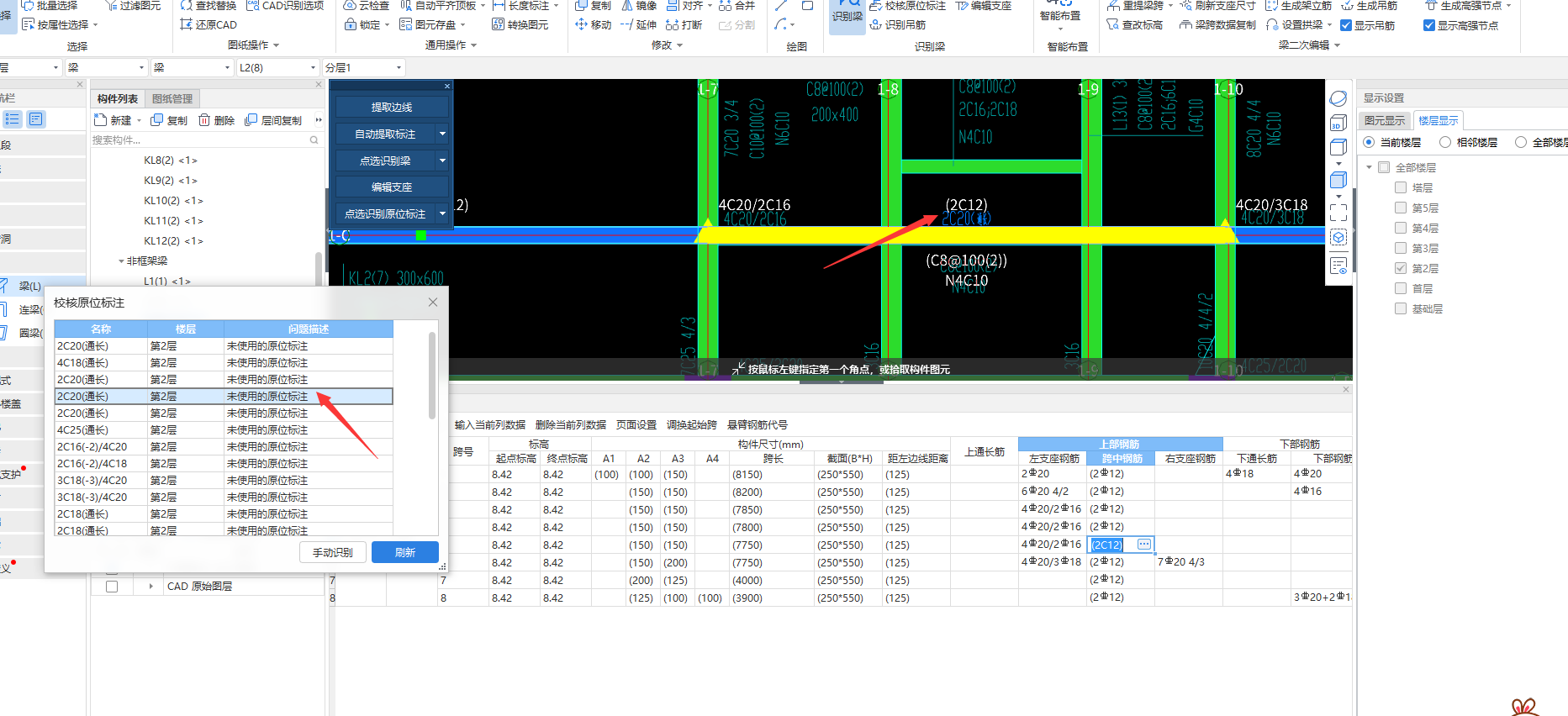Select the 按属性选择 select-by-attribute tool
Viewport: 1568px width, 716px height.
(x=55, y=24)
